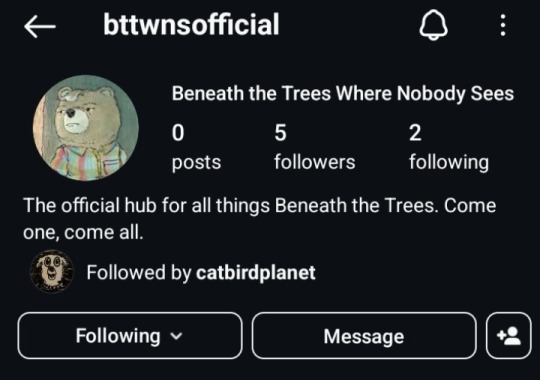The image size is (540, 380).
Task: Tap the "followers" label text
Action: coord(314,162)
